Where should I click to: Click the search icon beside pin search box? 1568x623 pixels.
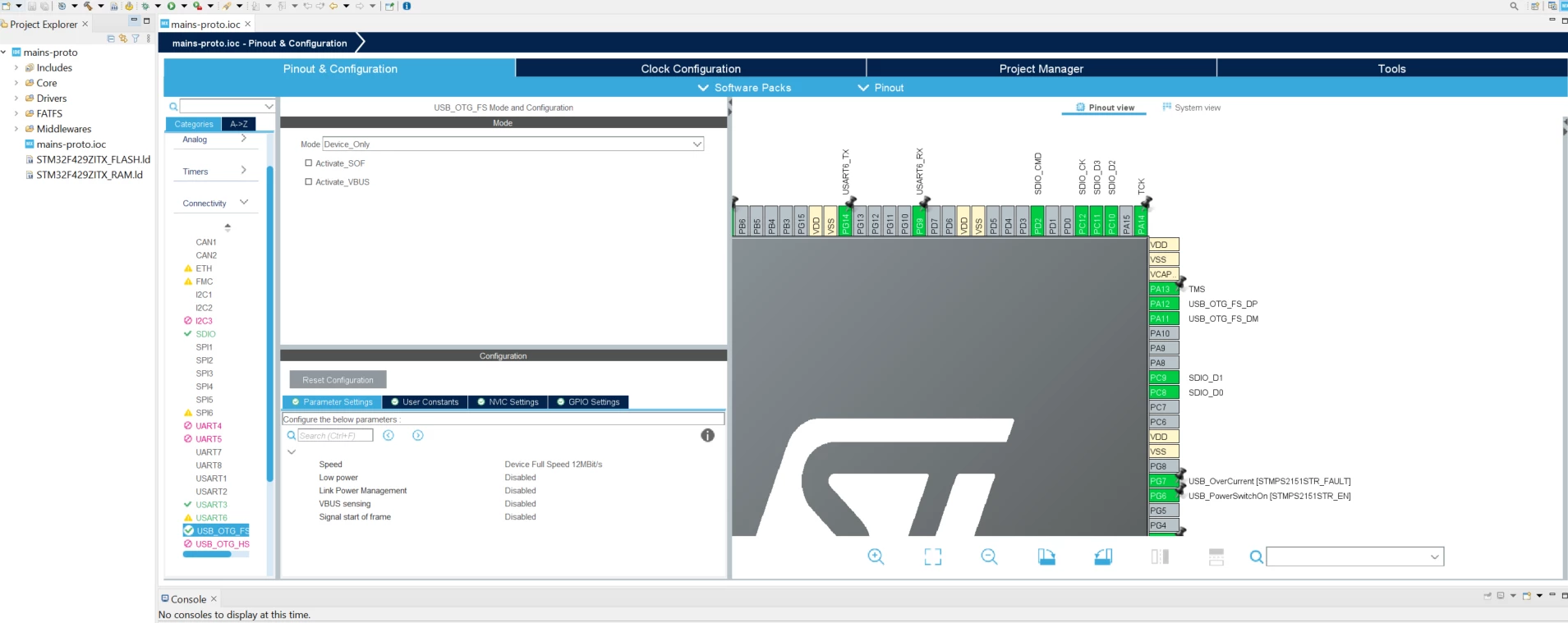click(1256, 557)
